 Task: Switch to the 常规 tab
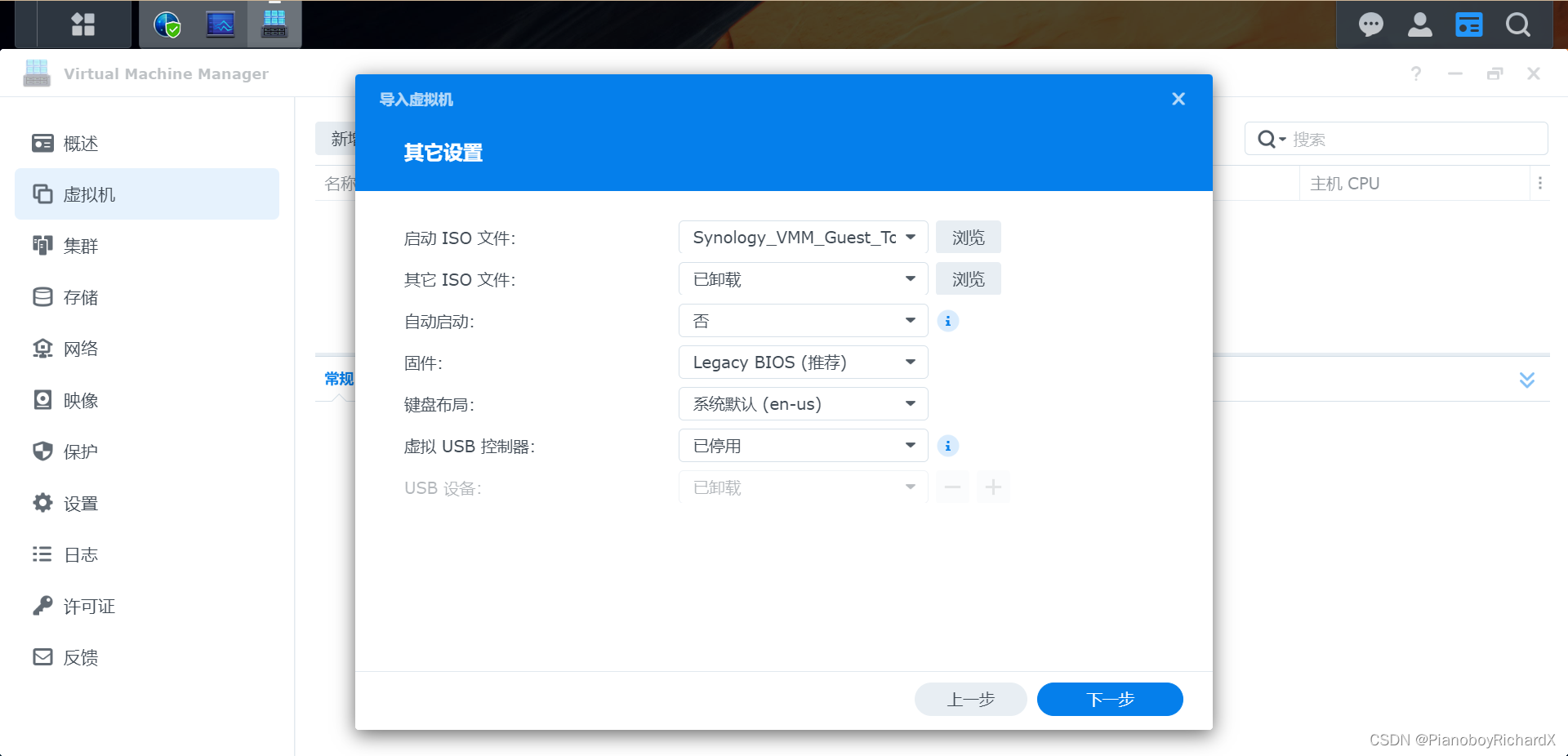[x=339, y=379]
